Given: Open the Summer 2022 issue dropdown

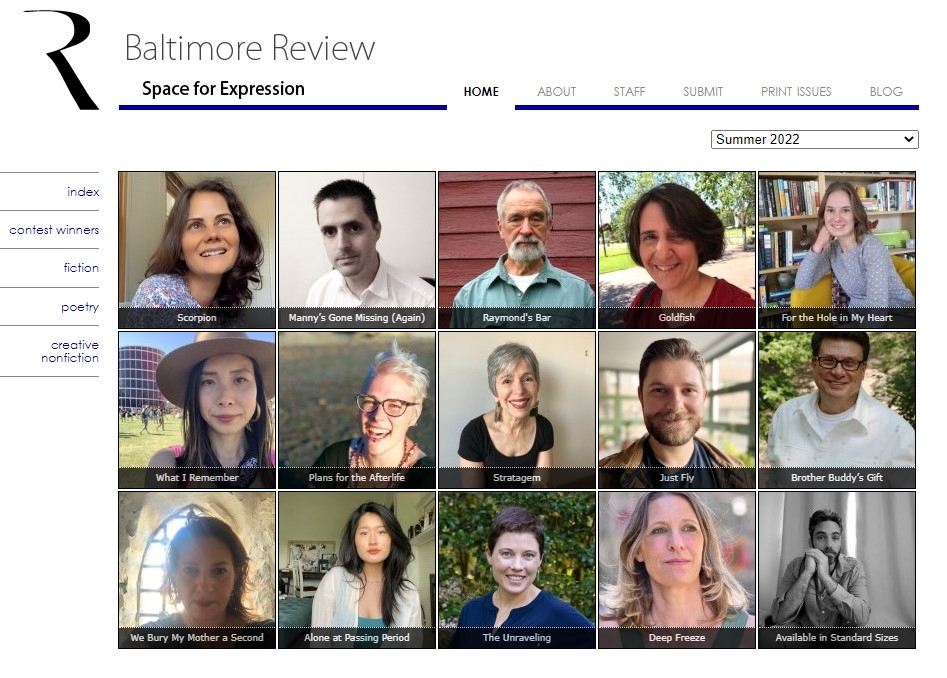Looking at the screenshot, I should point(814,139).
